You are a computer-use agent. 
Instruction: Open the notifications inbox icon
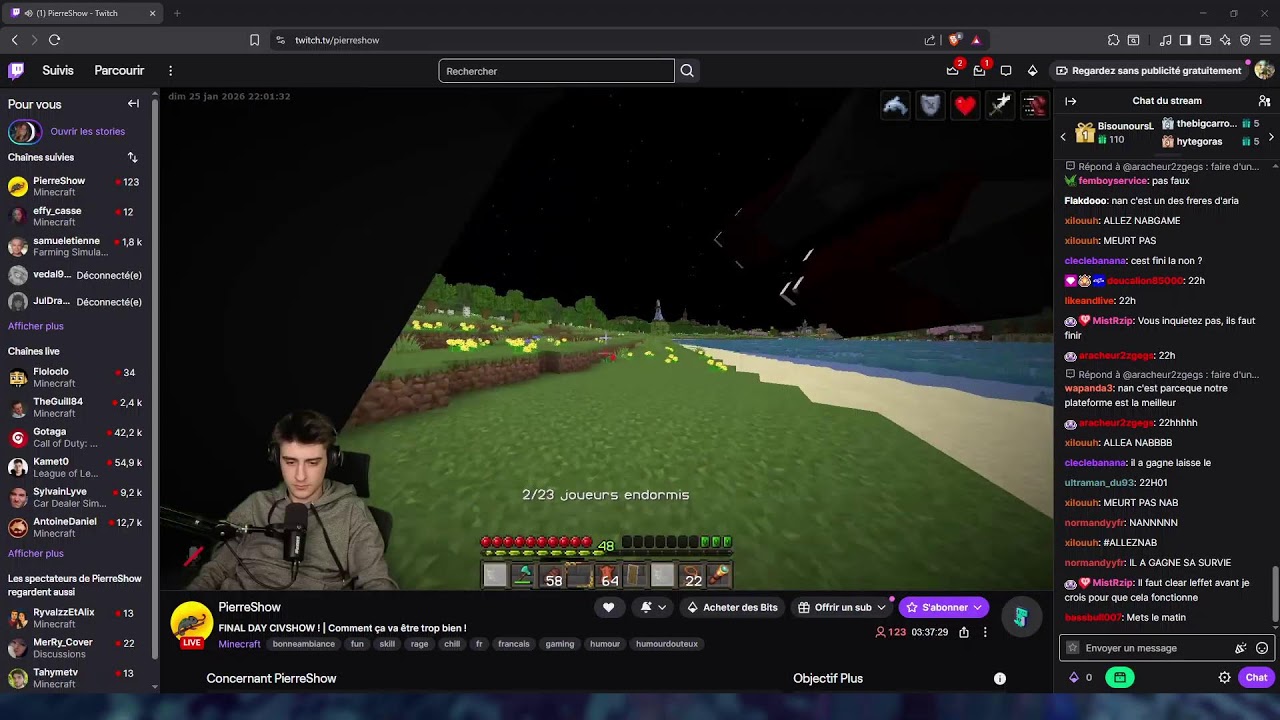pyautogui.click(x=980, y=70)
